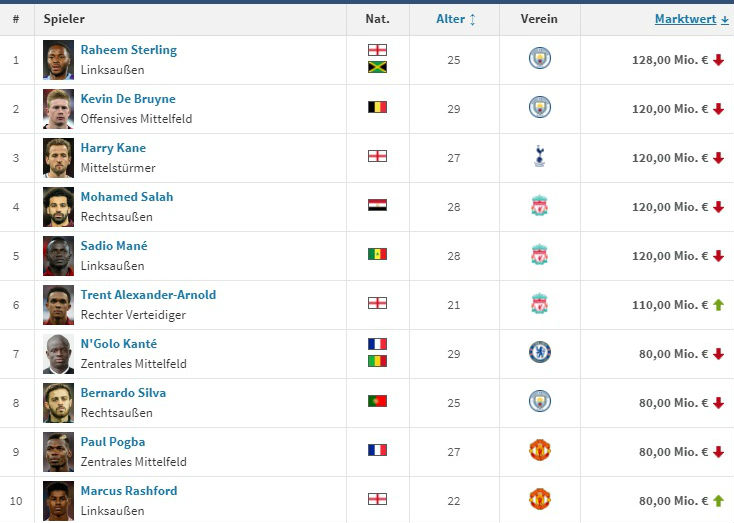Click green up arrow in Trent Alexander-Arnold row
The width and height of the screenshot is (734, 523).
coord(718,304)
